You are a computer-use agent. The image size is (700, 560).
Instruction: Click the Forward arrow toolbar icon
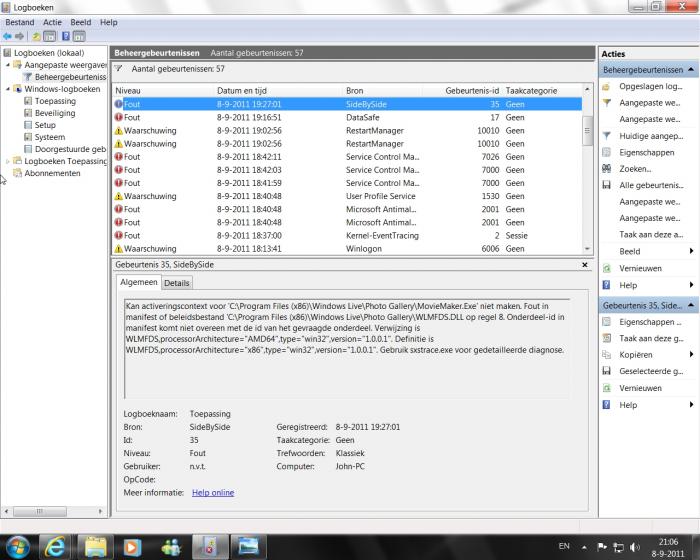(19, 37)
